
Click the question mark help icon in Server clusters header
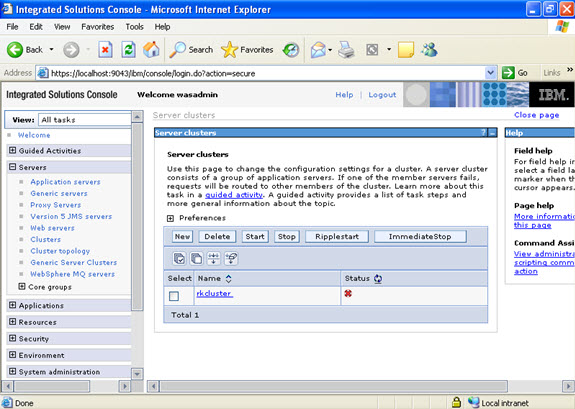(x=484, y=133)
